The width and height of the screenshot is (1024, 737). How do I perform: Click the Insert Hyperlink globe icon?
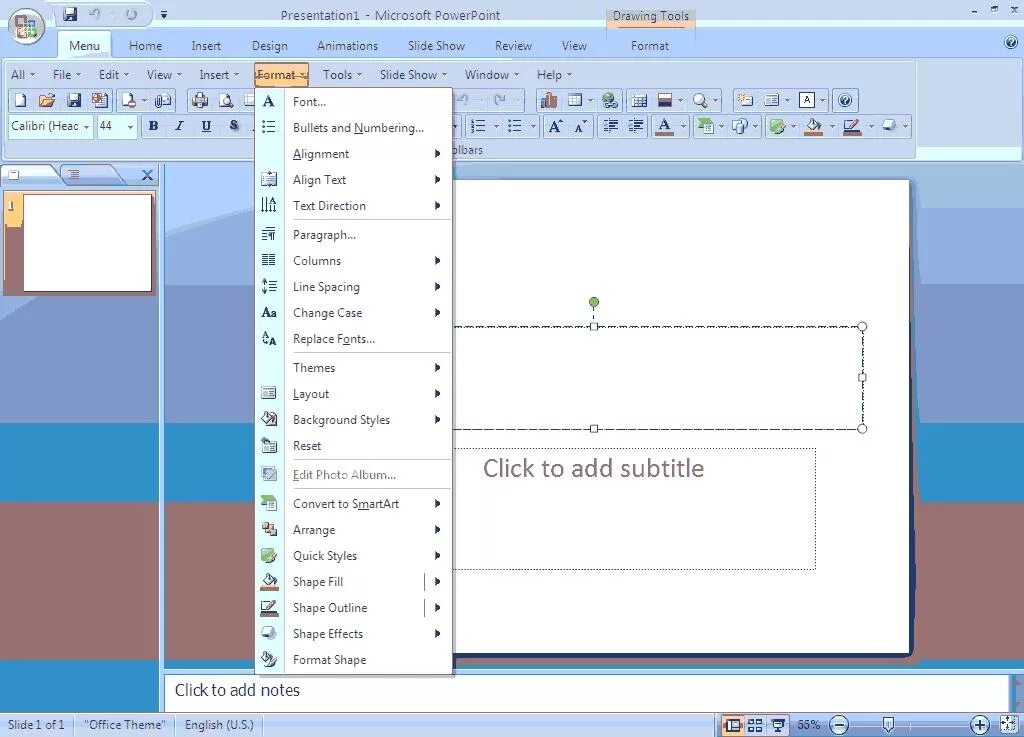[x=609, y=101]
